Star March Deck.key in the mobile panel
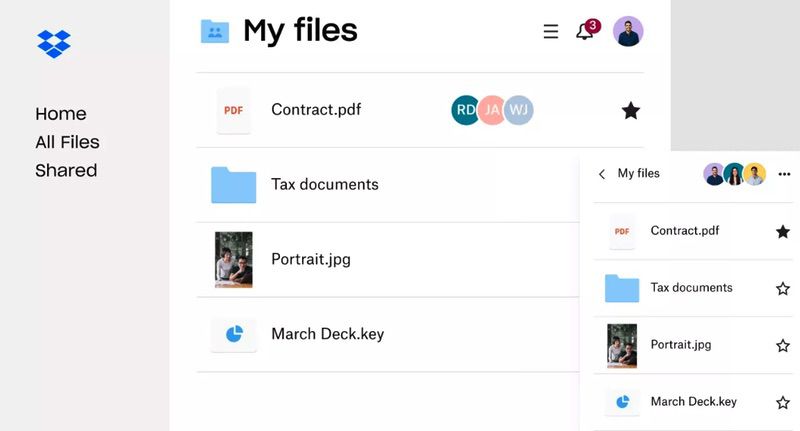This screenshot has width=800, height=431. [x=783, y=402]
